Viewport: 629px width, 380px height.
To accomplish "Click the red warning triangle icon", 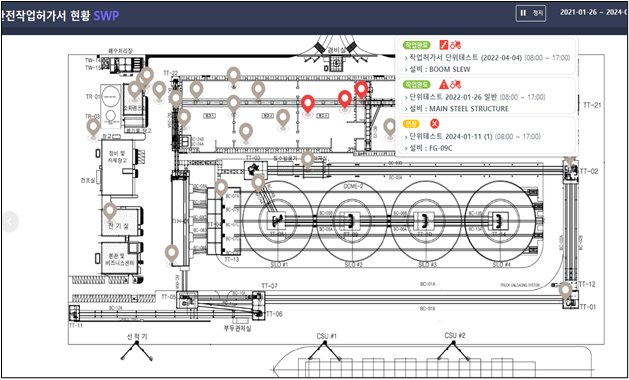I will click(x=443, y=84).
